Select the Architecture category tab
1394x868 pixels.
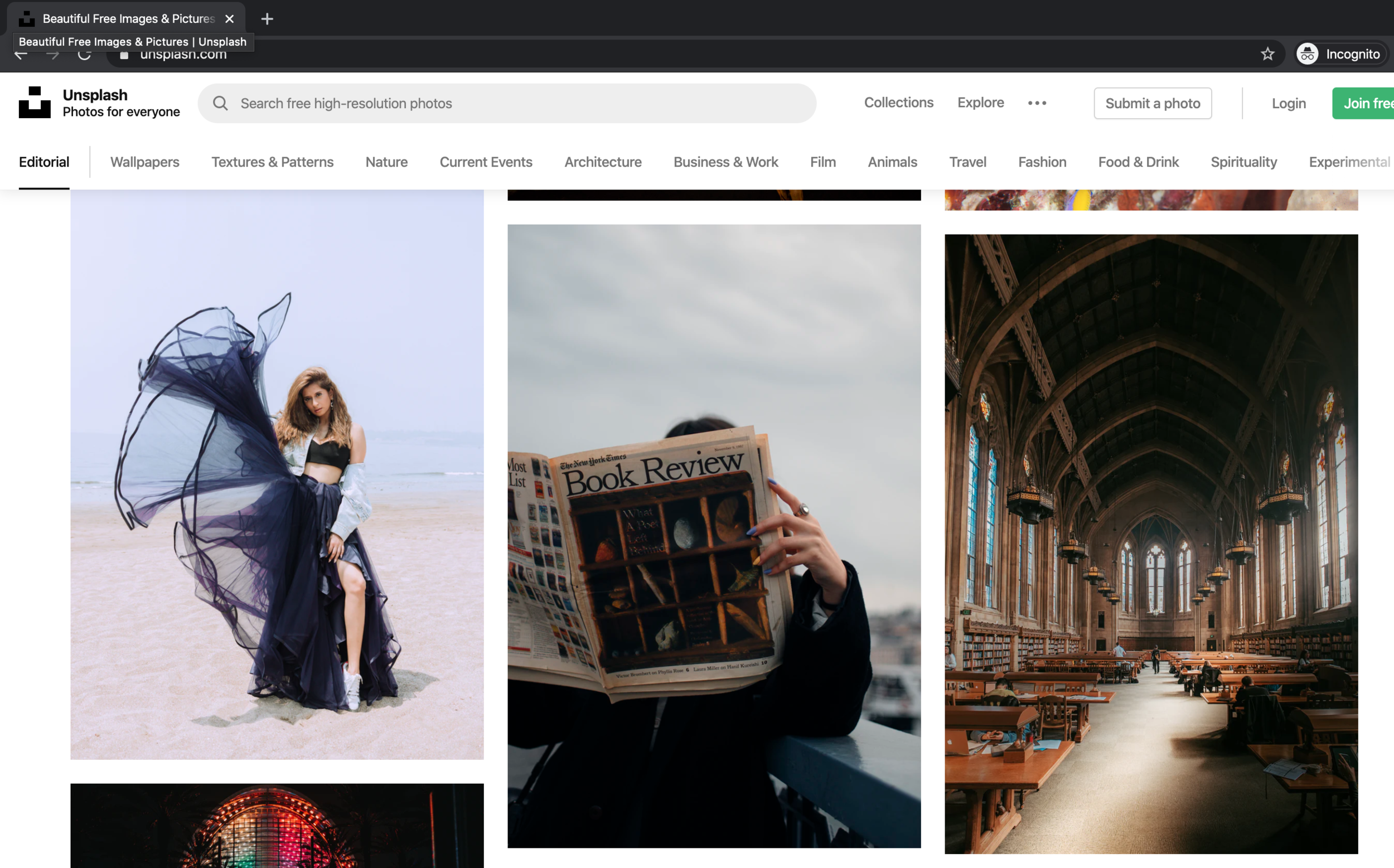coord(602,162)
